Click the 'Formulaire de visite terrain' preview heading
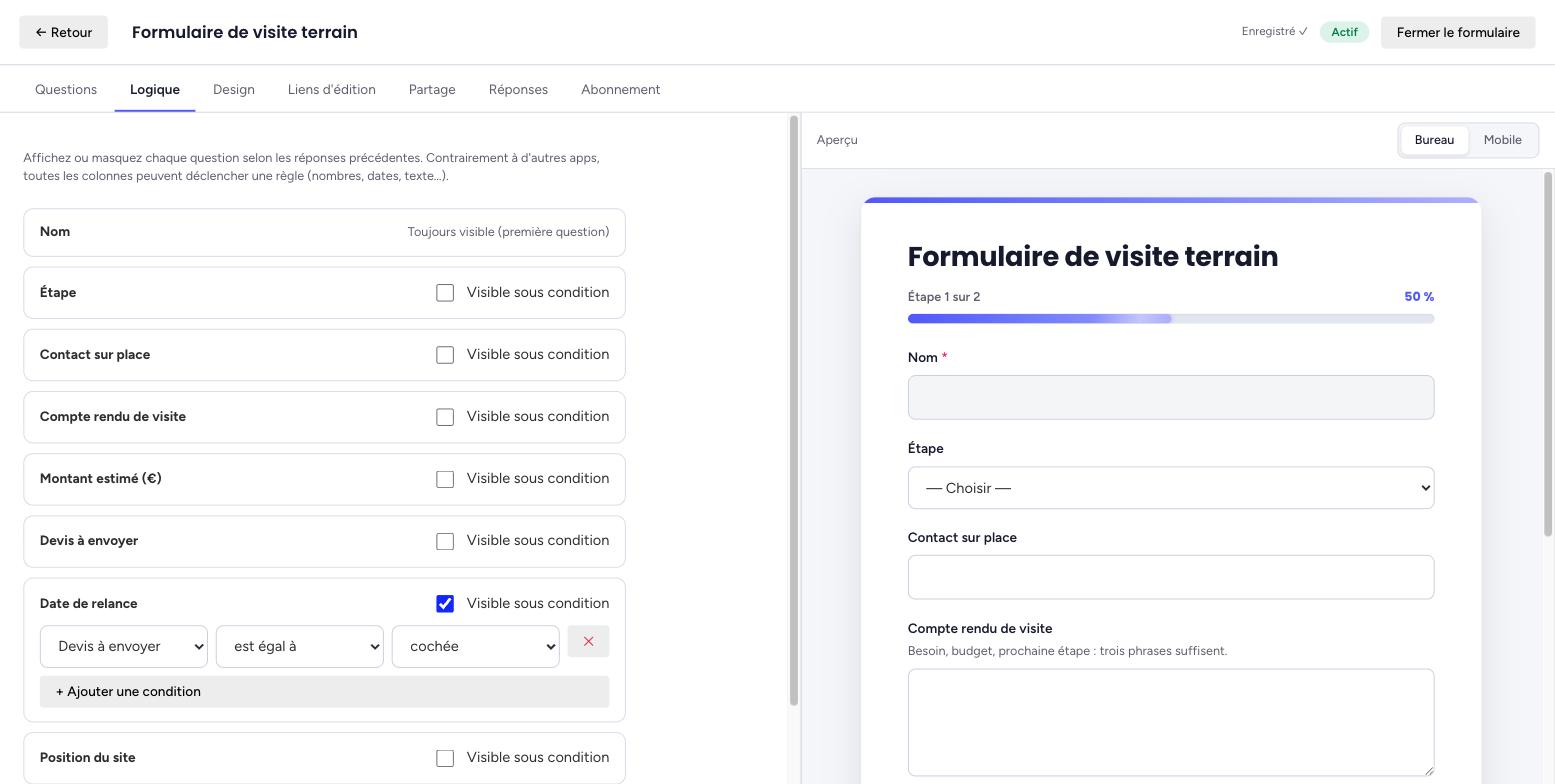Screen dimensions: 1555x784 (1093, 256)
